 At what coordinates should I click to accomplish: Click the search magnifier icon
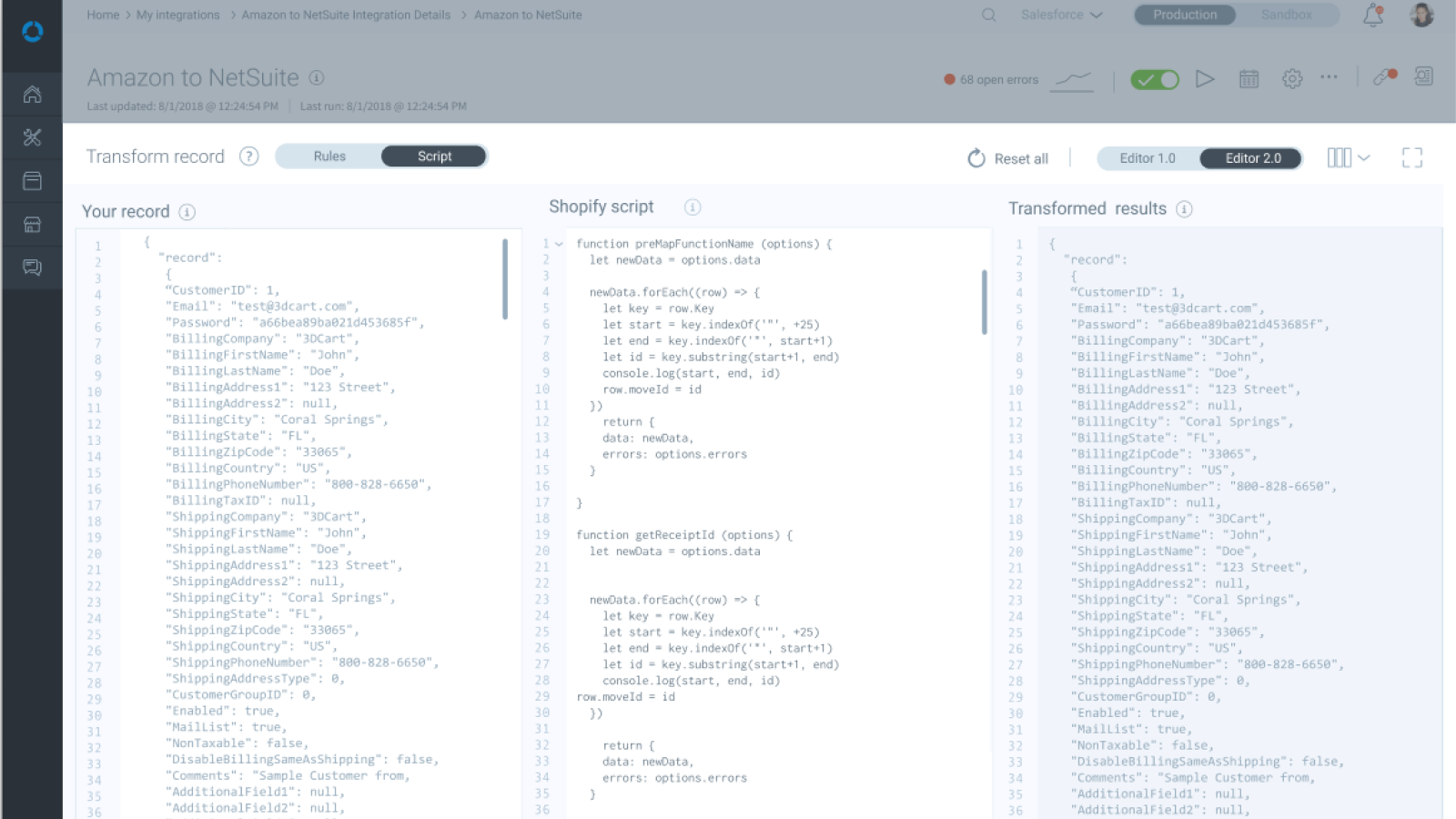[989, 15]
